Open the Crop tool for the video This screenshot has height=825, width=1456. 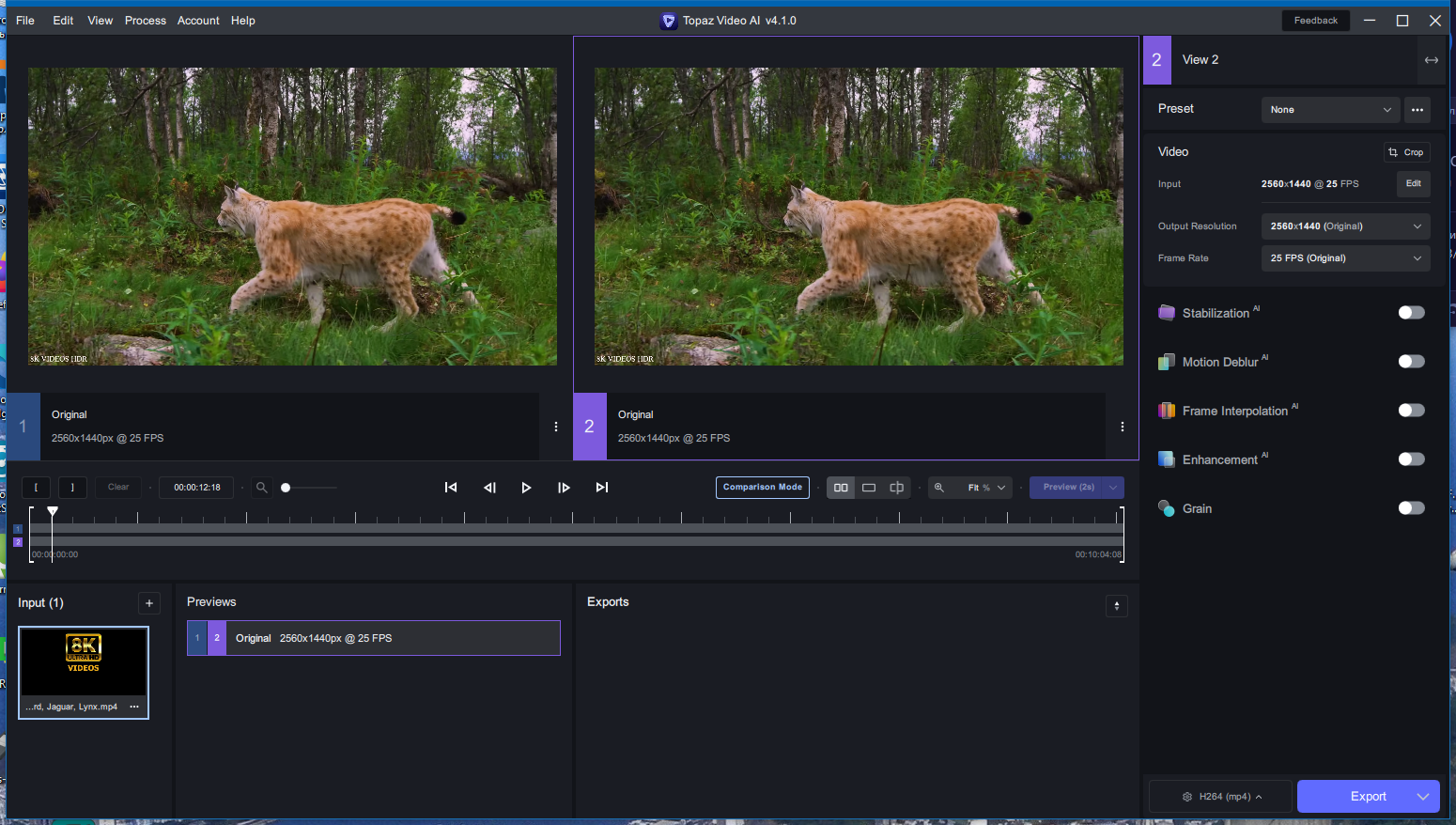(1406, 151)
